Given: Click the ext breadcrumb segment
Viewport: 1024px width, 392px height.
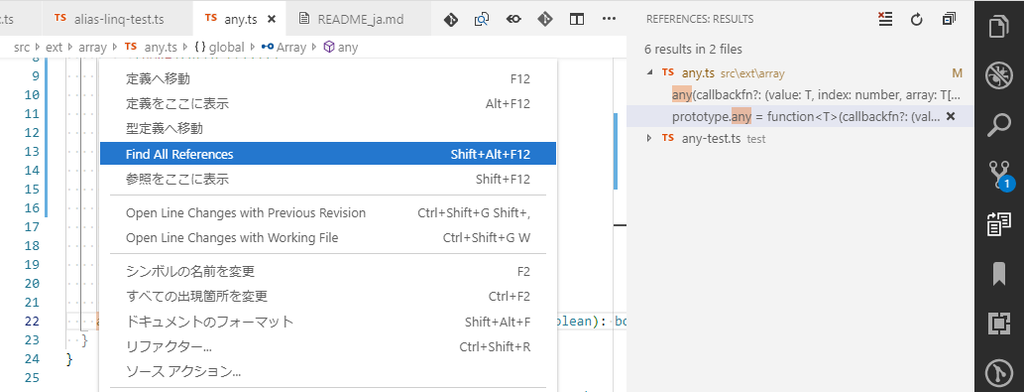Looking at the screenshot, I should pos(54,47).
